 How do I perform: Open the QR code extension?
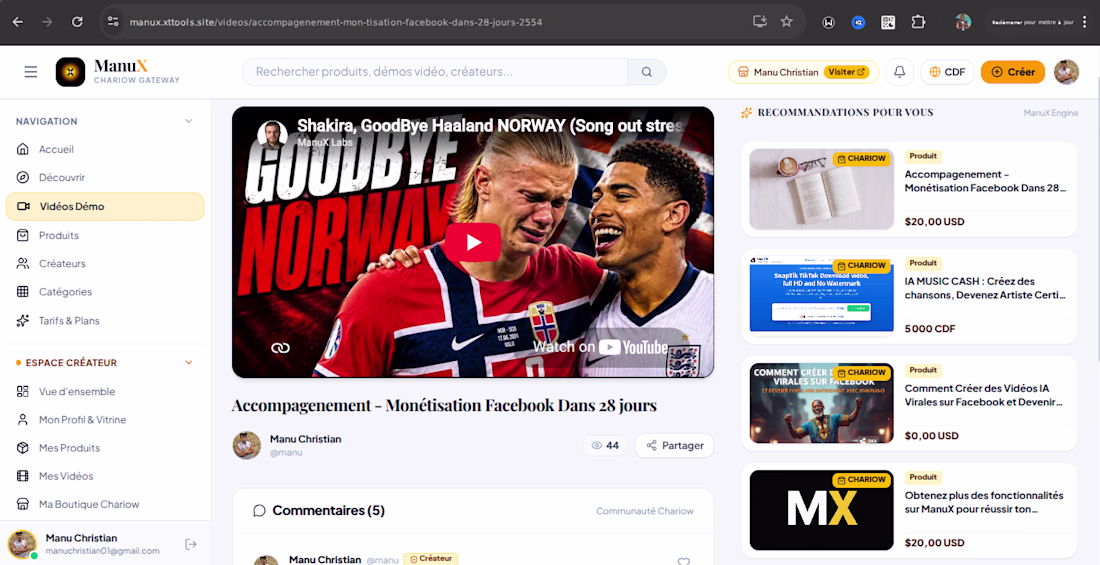point(888,22)
